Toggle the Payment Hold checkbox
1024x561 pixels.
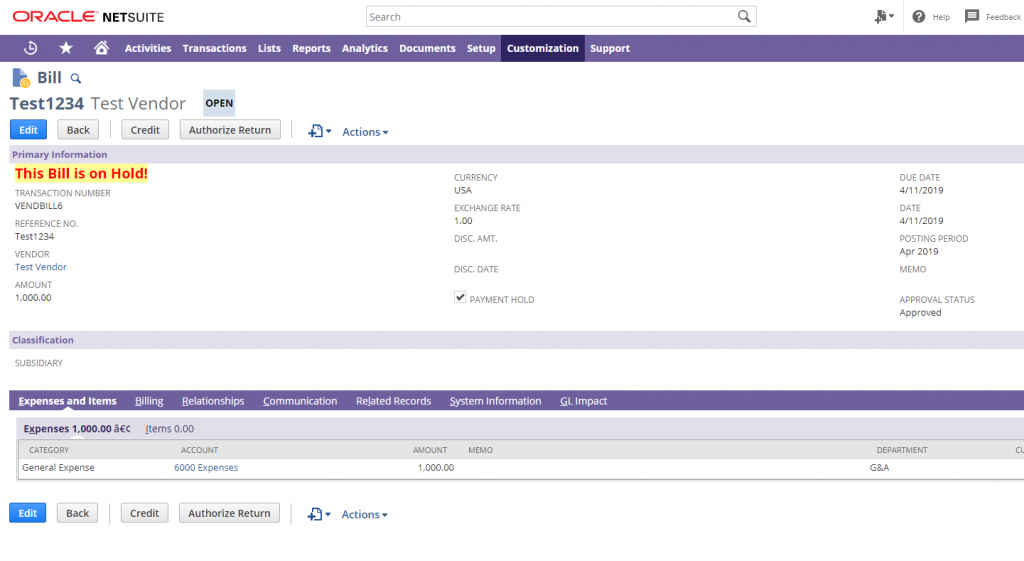(460, 298)
